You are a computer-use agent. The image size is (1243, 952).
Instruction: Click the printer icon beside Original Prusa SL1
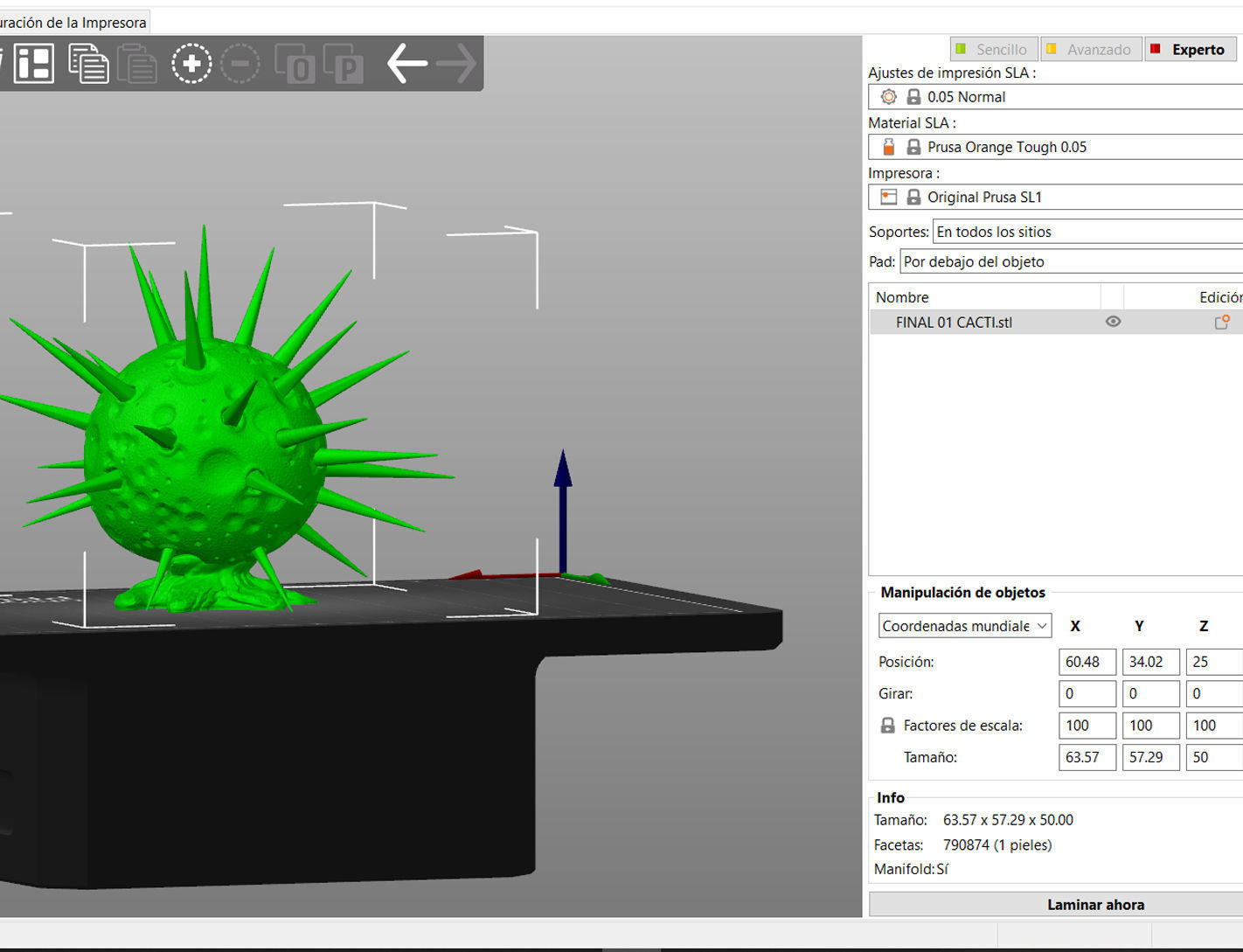(889, 197)
